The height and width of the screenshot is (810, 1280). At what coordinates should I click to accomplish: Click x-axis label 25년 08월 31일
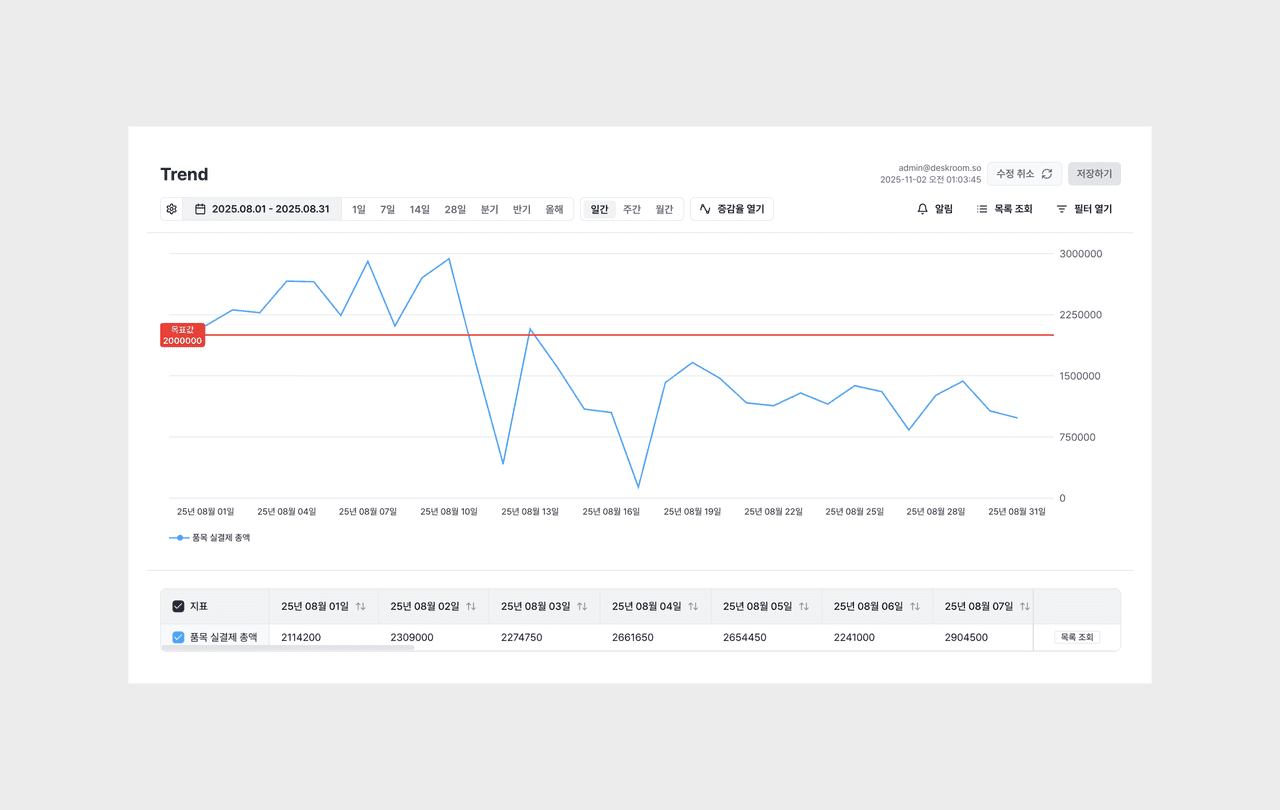coord(1017,511)
